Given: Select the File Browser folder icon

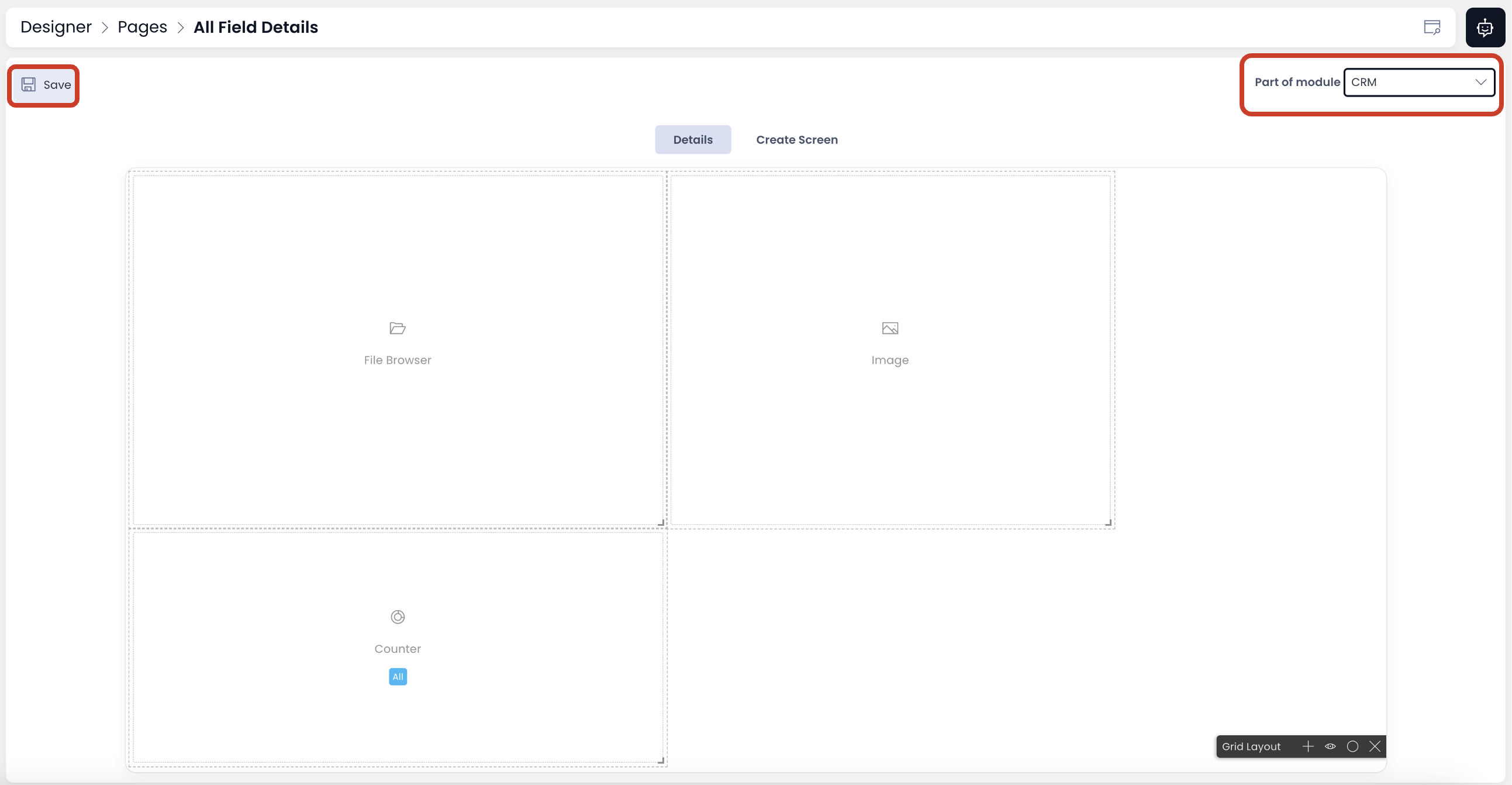Looking at the screenshot, I should tap(398, 328).
